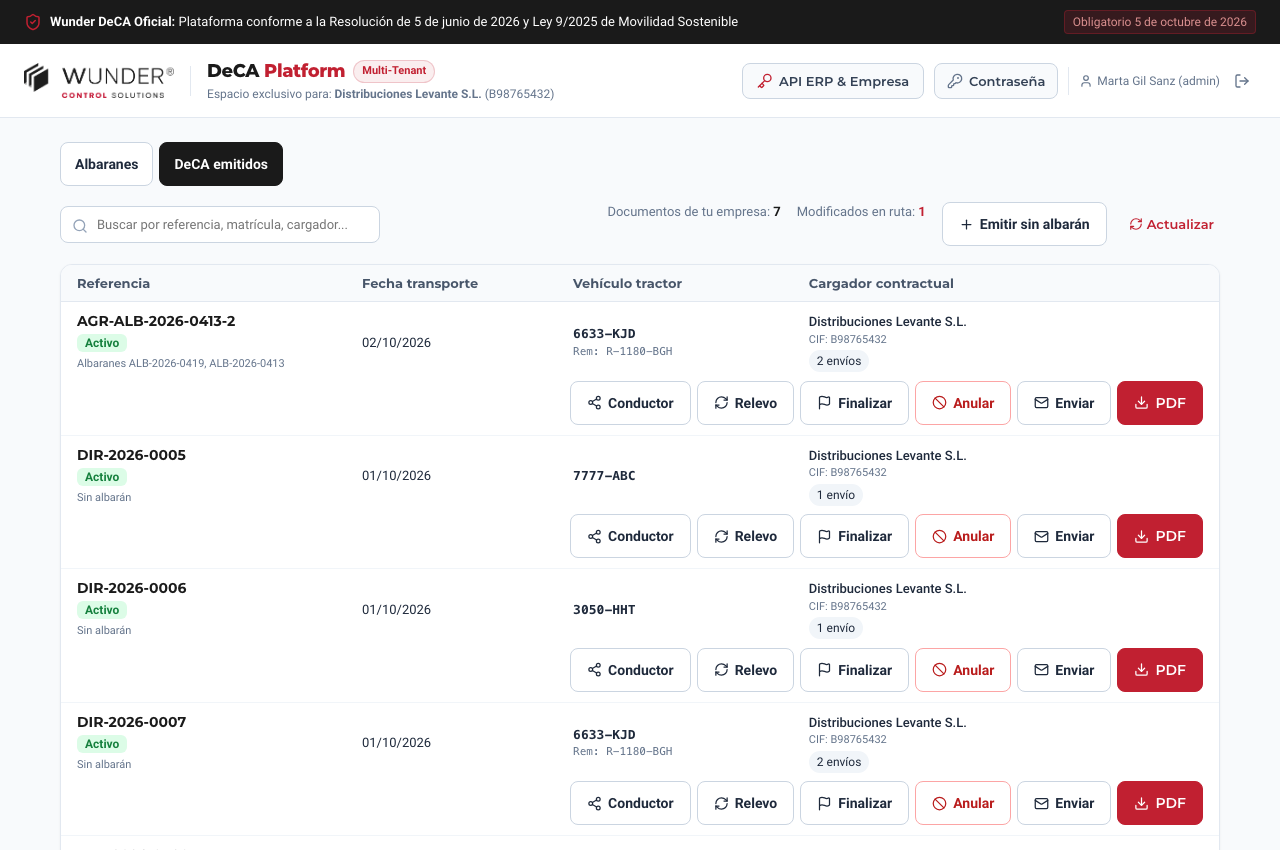Download PDF of DIR-2026-0005
Image resolution: width=1280 pixels, height=850 pixels.
(x=1160, y=536)
